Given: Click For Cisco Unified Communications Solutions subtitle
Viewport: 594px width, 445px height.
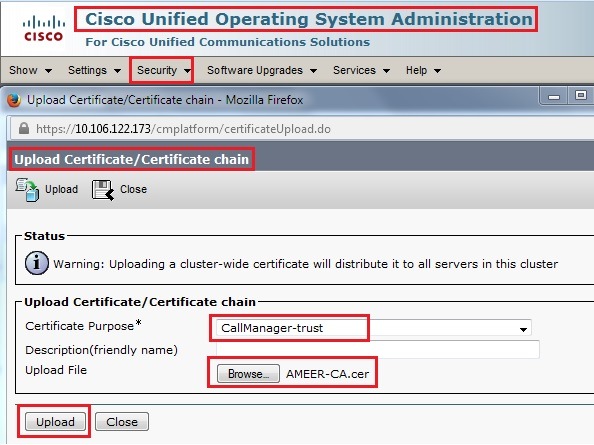Looking at the screenshot, I should pos(227,42).
